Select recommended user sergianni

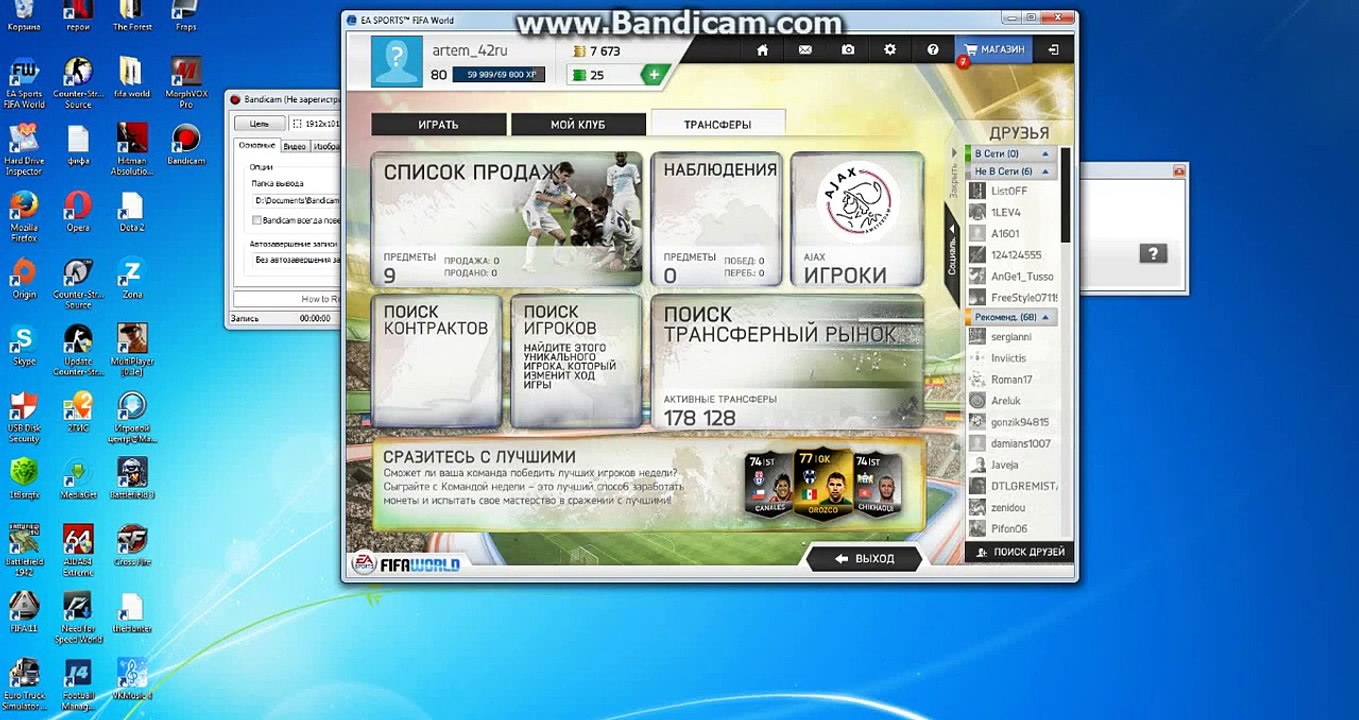(1013, 337)
